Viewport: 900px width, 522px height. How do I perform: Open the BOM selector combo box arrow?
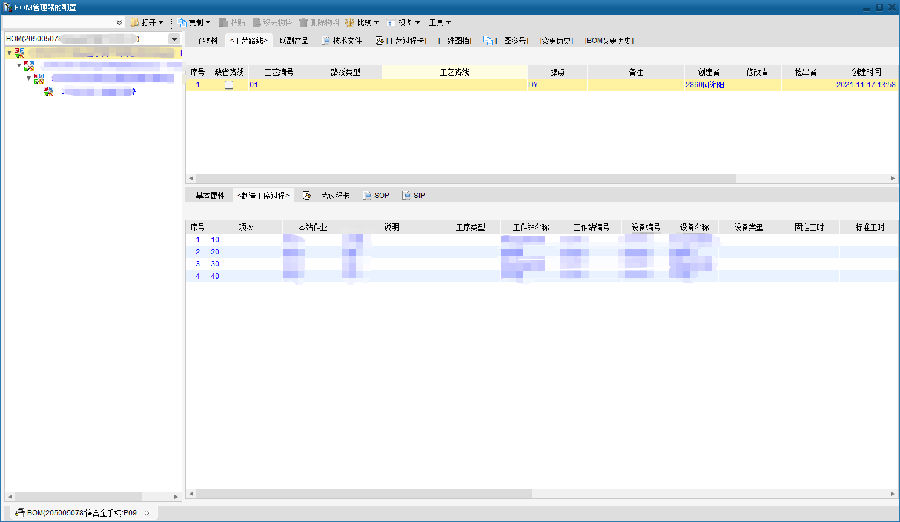[174, 38]
